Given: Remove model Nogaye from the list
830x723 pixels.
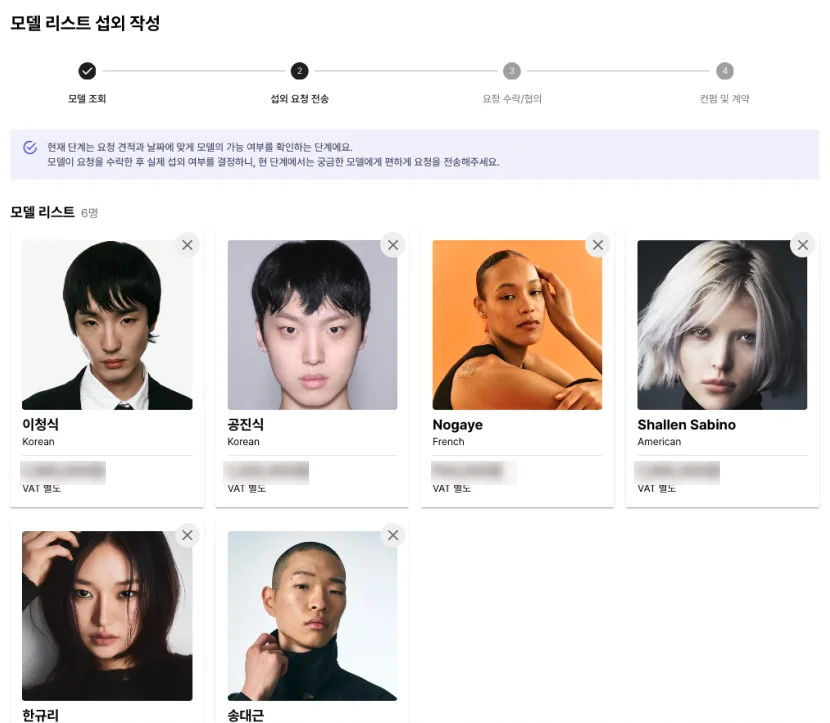Looking at the screenshot, I should pyautogui.click(x=597, y=244).
